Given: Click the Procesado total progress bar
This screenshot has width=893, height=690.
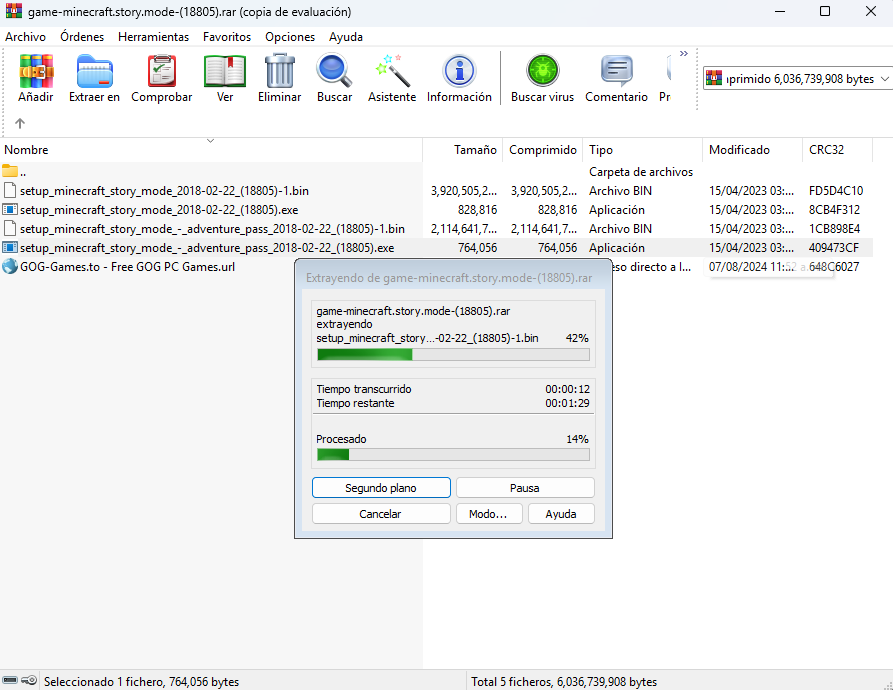Looking at the screenshot, I should click(x=453, y=454).
